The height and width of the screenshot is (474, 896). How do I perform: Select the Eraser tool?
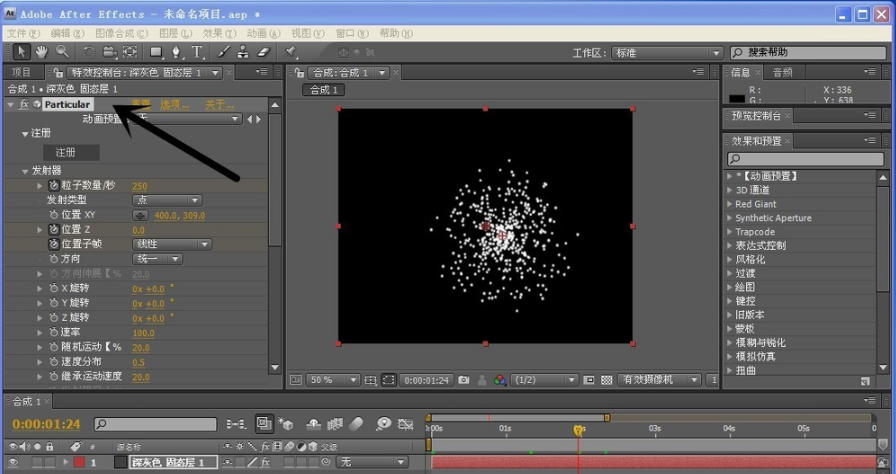[x=264, y=52]
